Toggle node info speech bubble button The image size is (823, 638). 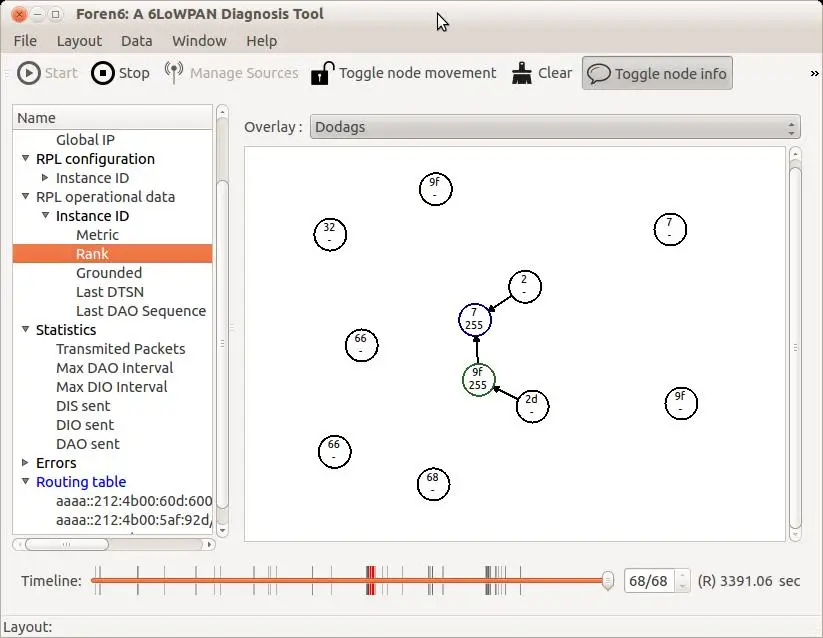point(657,73)
